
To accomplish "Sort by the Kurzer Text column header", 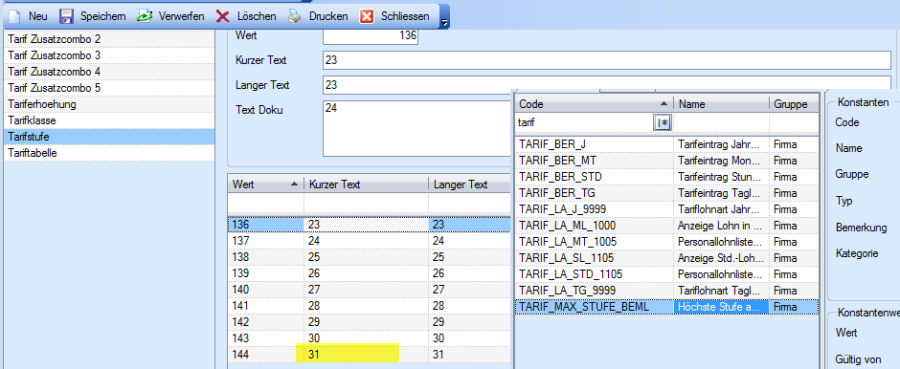I will click(366, 184).
